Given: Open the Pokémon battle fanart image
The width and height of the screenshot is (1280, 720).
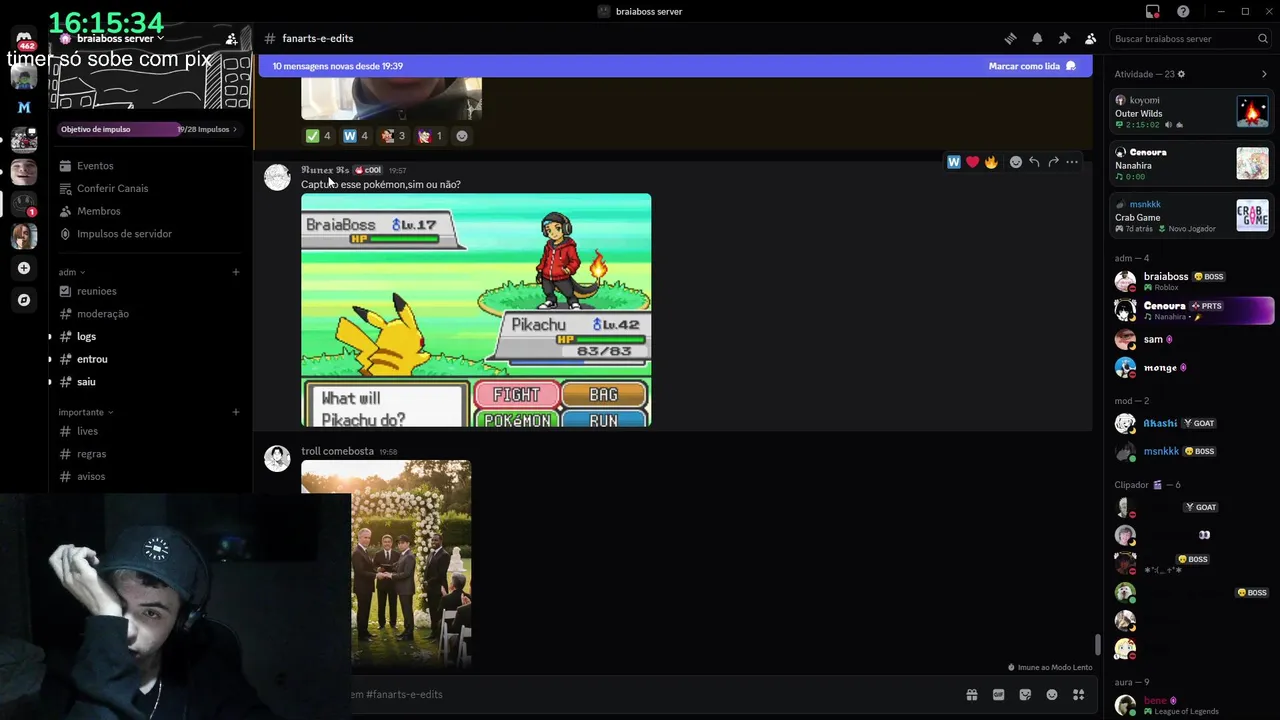Looking at the screenshot, I should pyautogui.click(x=476, y=310).
